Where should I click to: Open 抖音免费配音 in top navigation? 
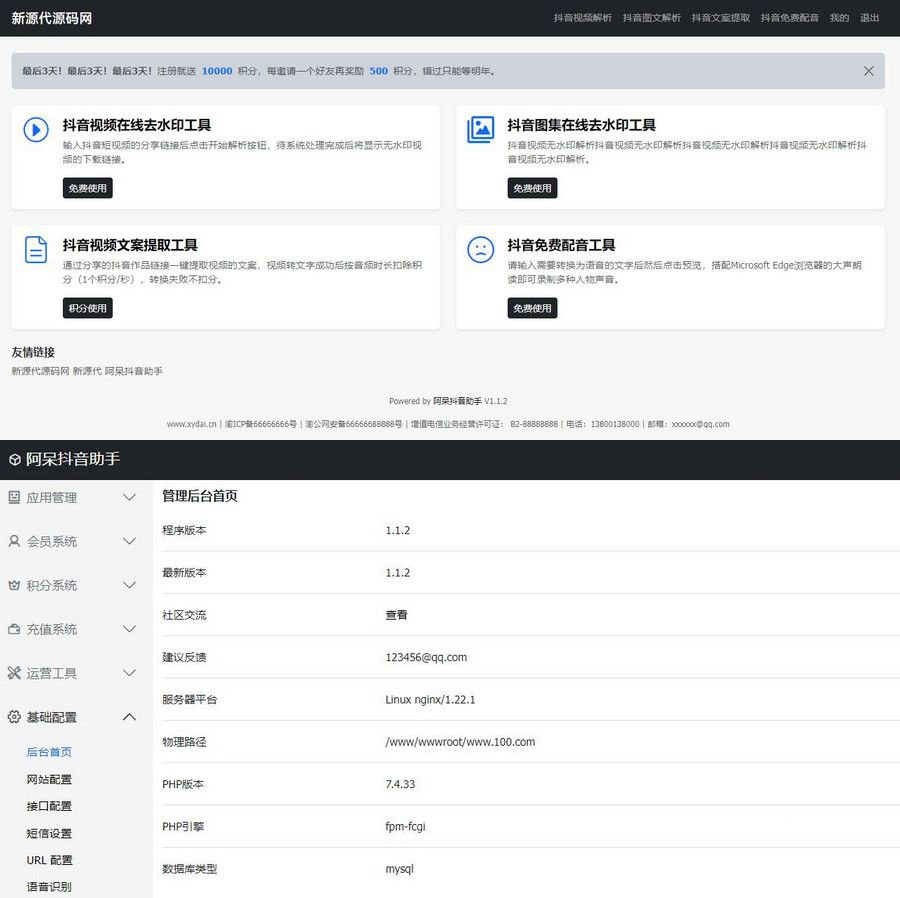tap(789, 18)
